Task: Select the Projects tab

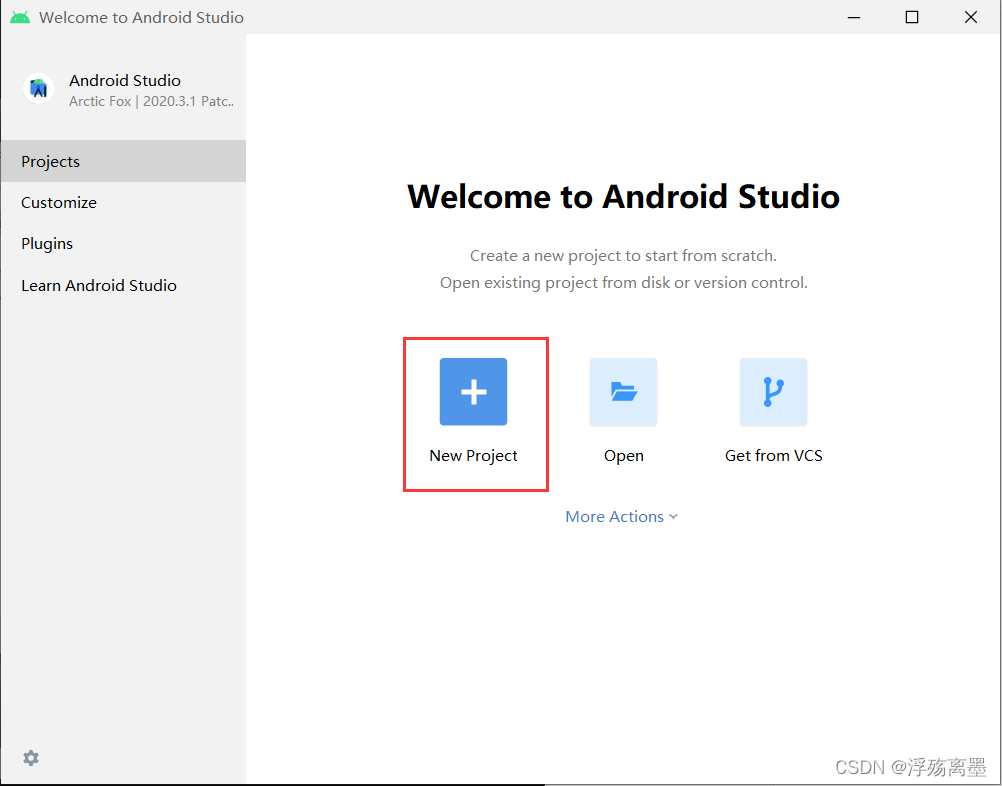Action: [x=123, y=161]
